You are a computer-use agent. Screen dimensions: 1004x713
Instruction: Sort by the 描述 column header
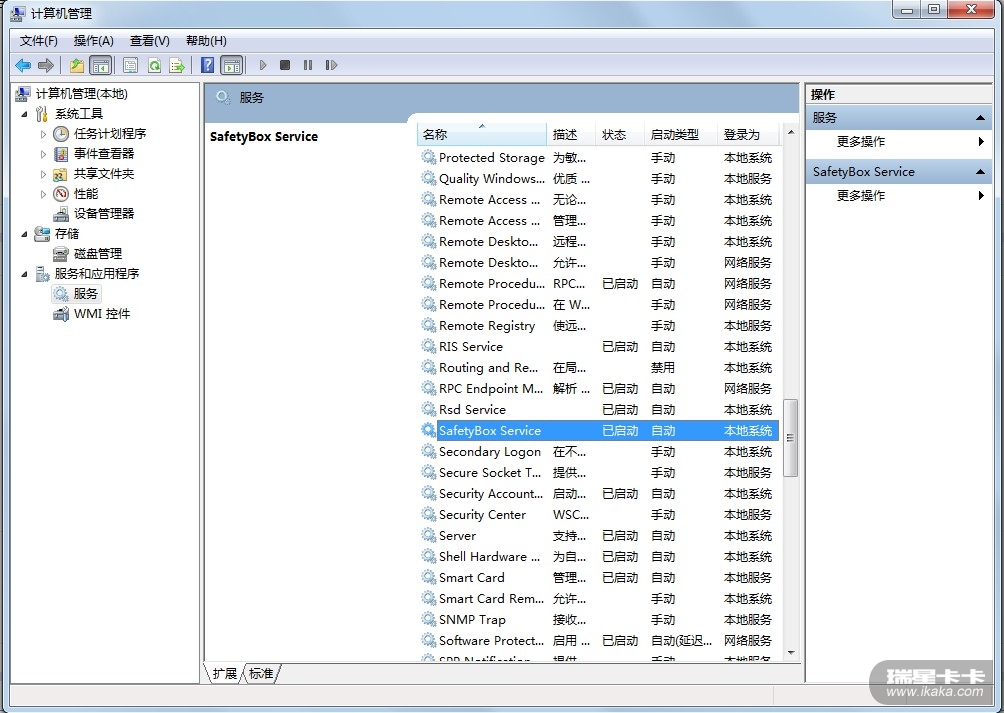coord(571,134)
